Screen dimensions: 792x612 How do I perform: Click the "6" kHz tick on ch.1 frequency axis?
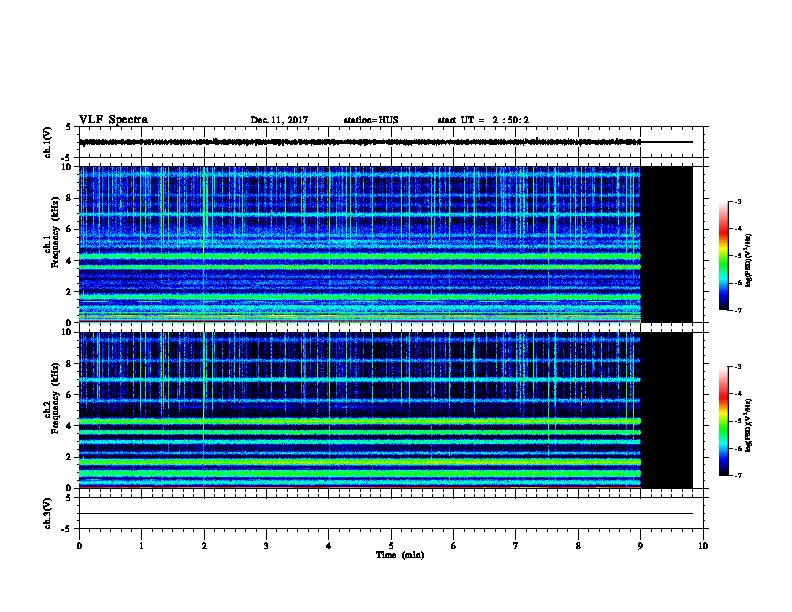(70, 229)
